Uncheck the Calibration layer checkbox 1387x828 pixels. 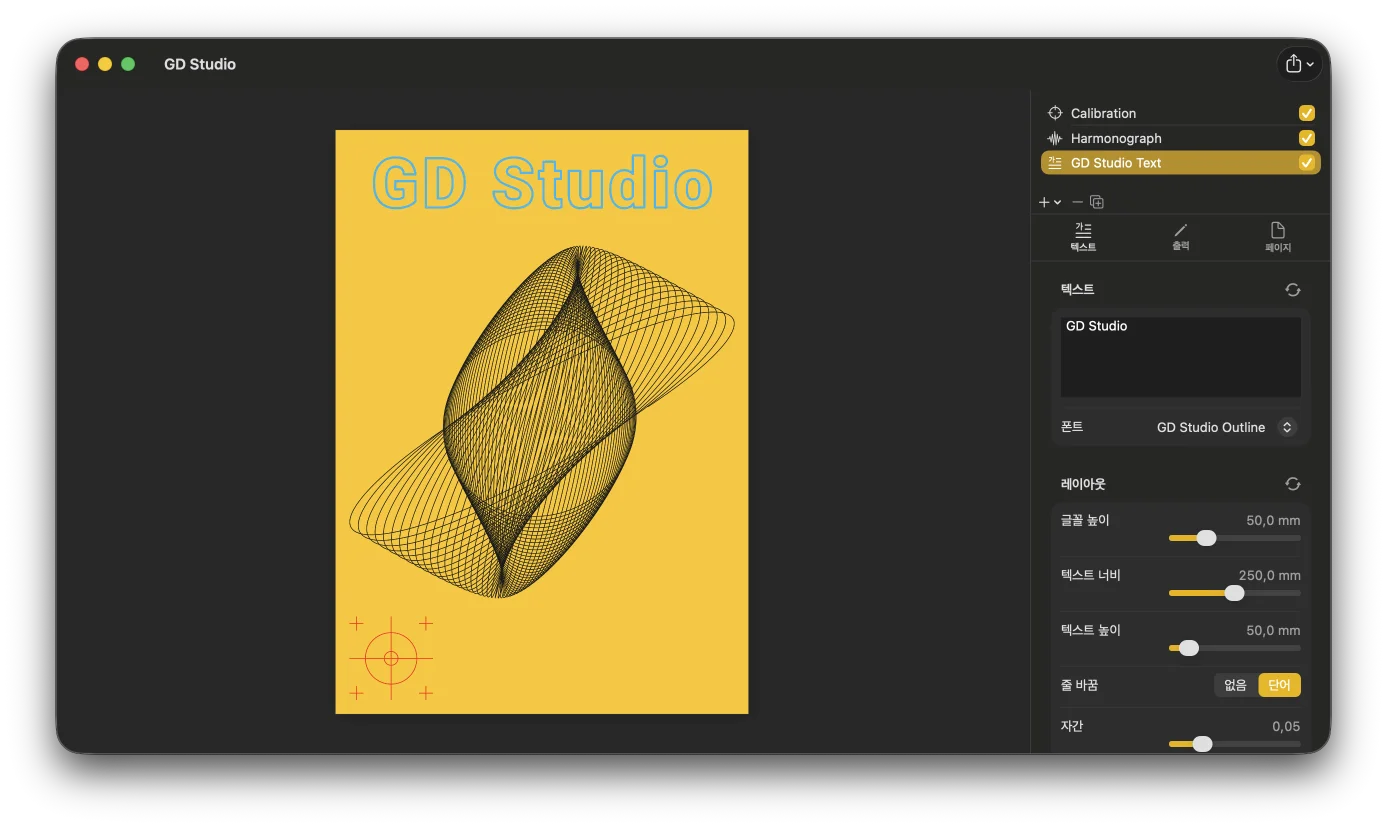tap(1306, 113)
